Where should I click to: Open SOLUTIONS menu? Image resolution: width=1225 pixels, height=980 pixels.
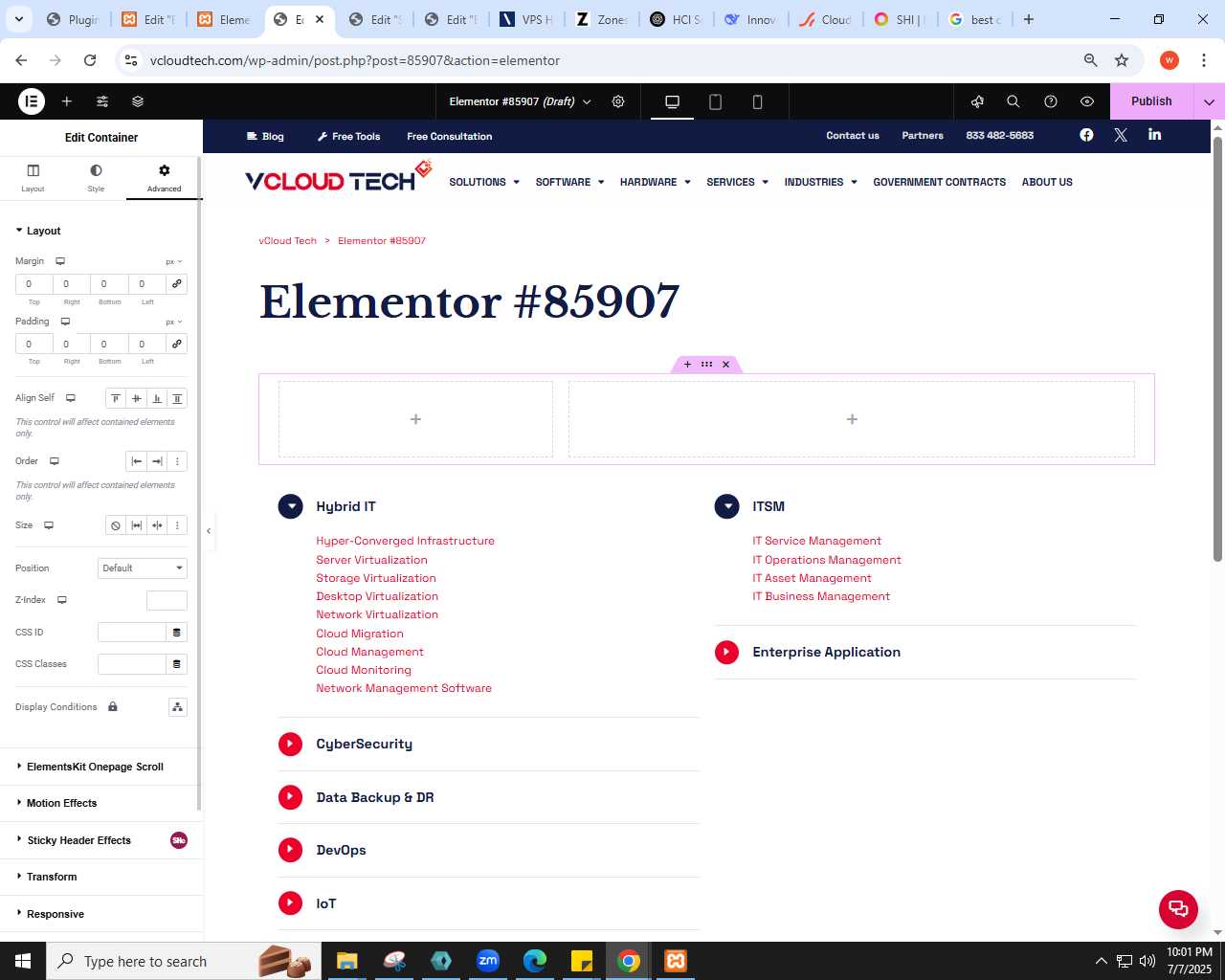pyautogui.click(x=484, y=182)
